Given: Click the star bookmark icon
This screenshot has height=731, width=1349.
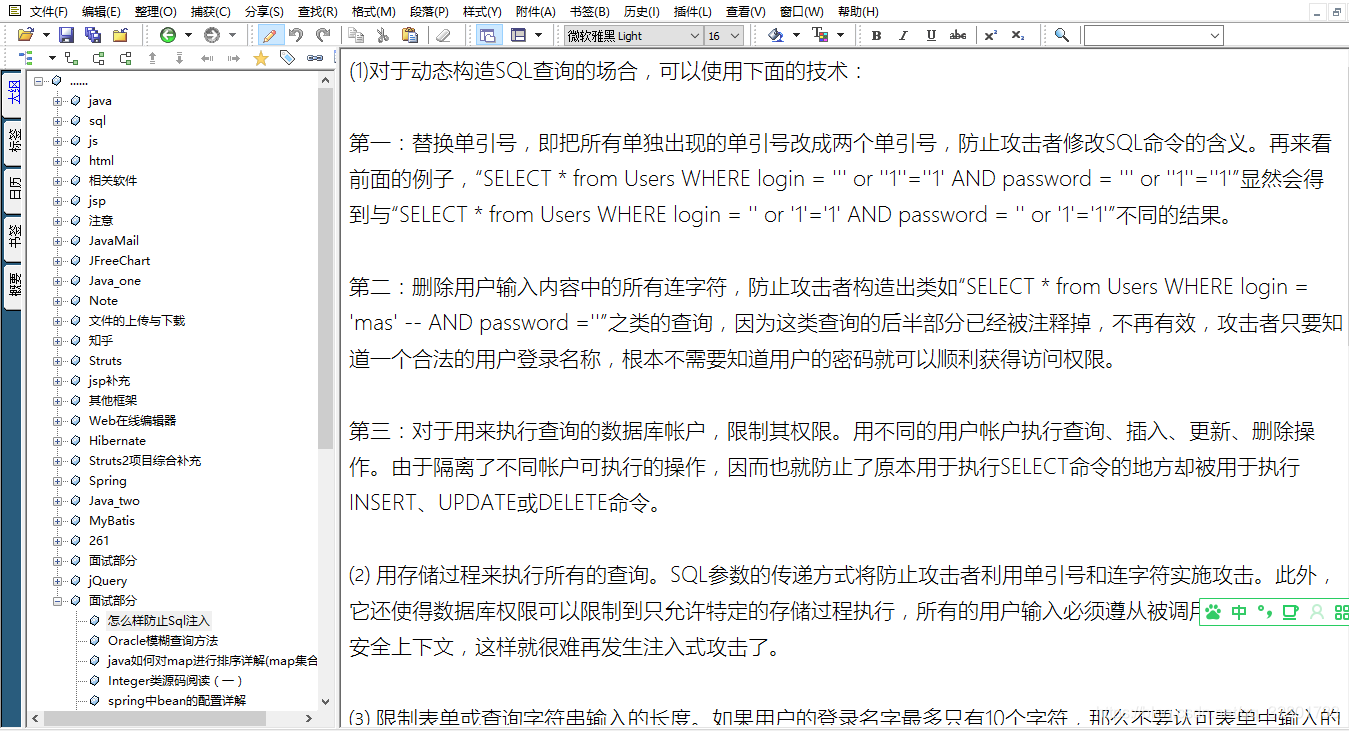Looking at the screenshot, I should point(260,58).
